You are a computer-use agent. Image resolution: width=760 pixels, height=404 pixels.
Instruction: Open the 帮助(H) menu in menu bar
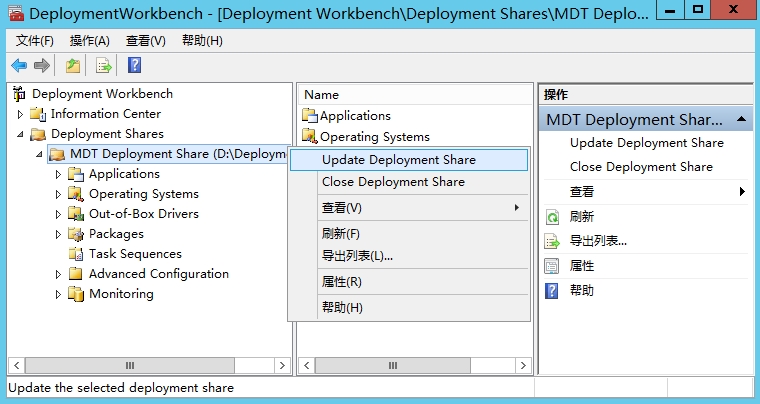202,41
